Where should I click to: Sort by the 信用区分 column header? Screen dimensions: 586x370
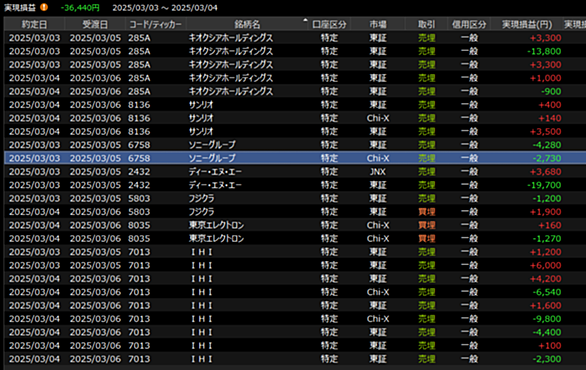tap(469, 25)
